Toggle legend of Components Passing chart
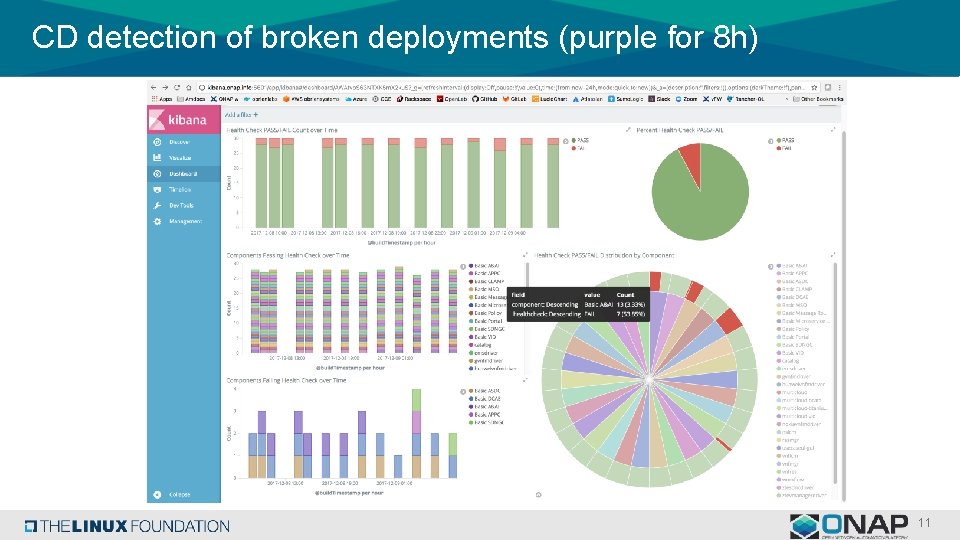This screenshot has height=540, width=960. (463, 266)
